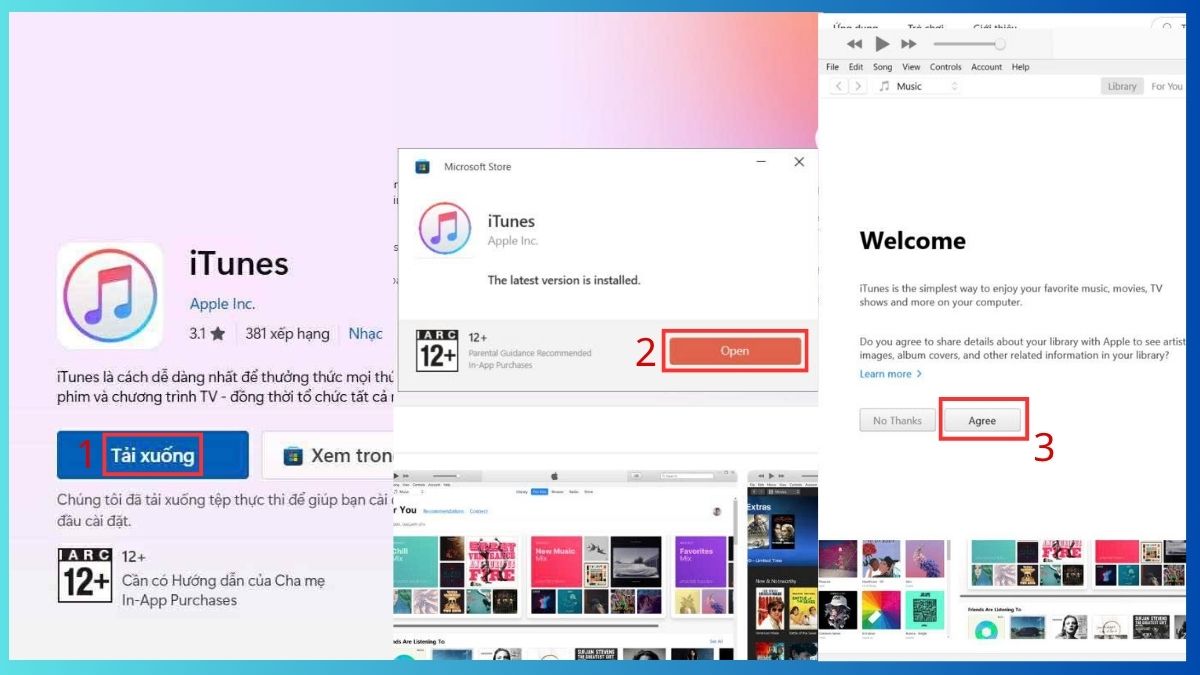The width and height of the screenshot is (1200, 675).
Task: Click the Microsoft Store logo in dialog title
Action: [x=423, y=167]
